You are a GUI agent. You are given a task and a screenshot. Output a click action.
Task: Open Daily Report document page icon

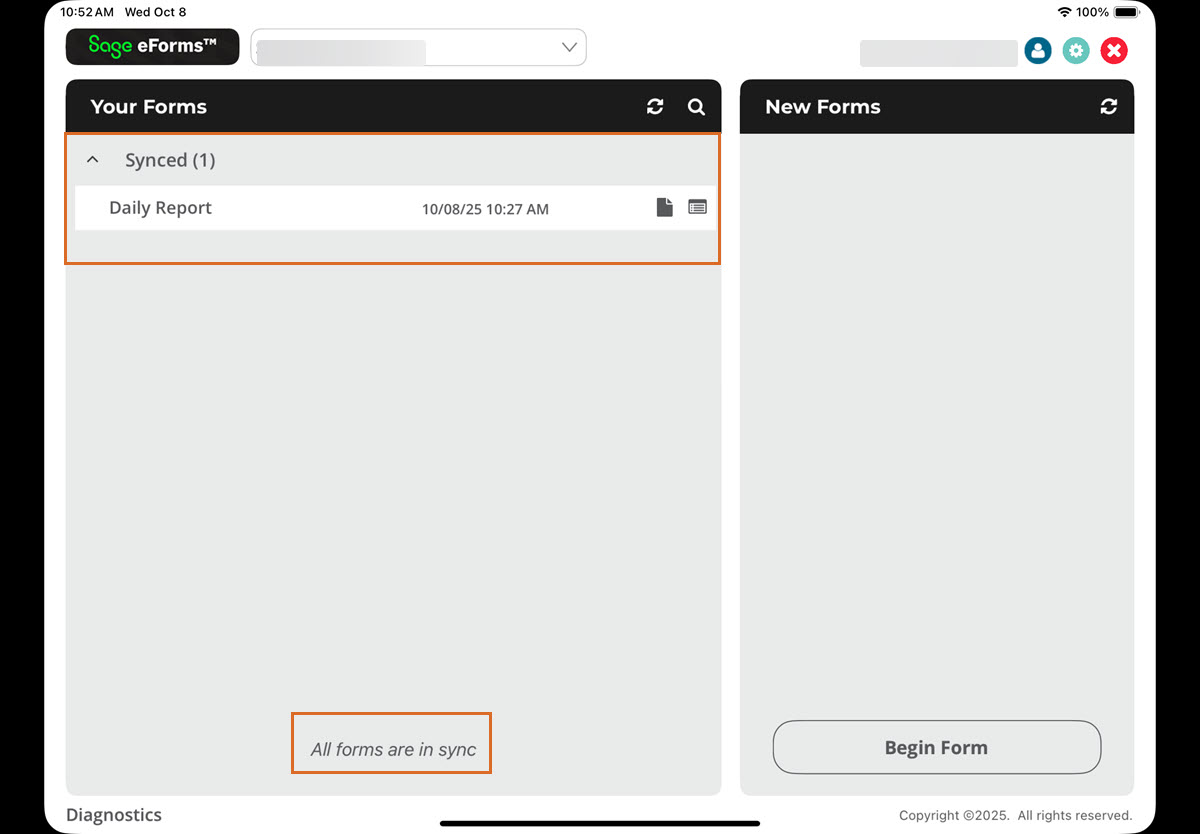tap(664, 207)
